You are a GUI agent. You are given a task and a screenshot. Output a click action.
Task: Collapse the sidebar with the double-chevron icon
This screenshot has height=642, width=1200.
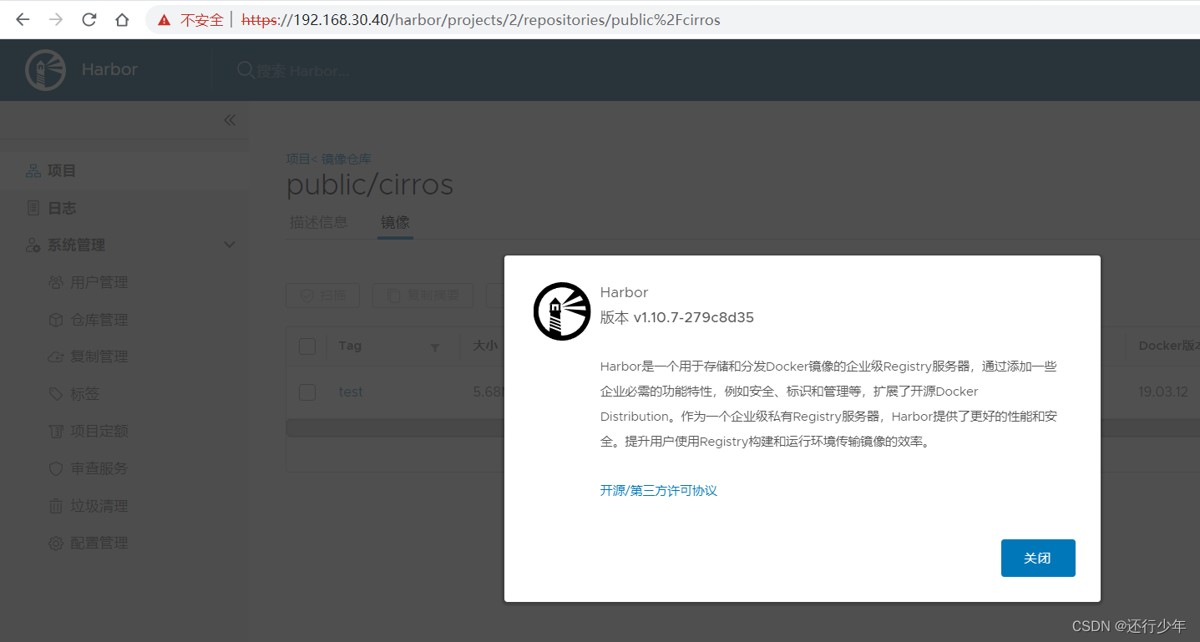(x=229, y=120)
